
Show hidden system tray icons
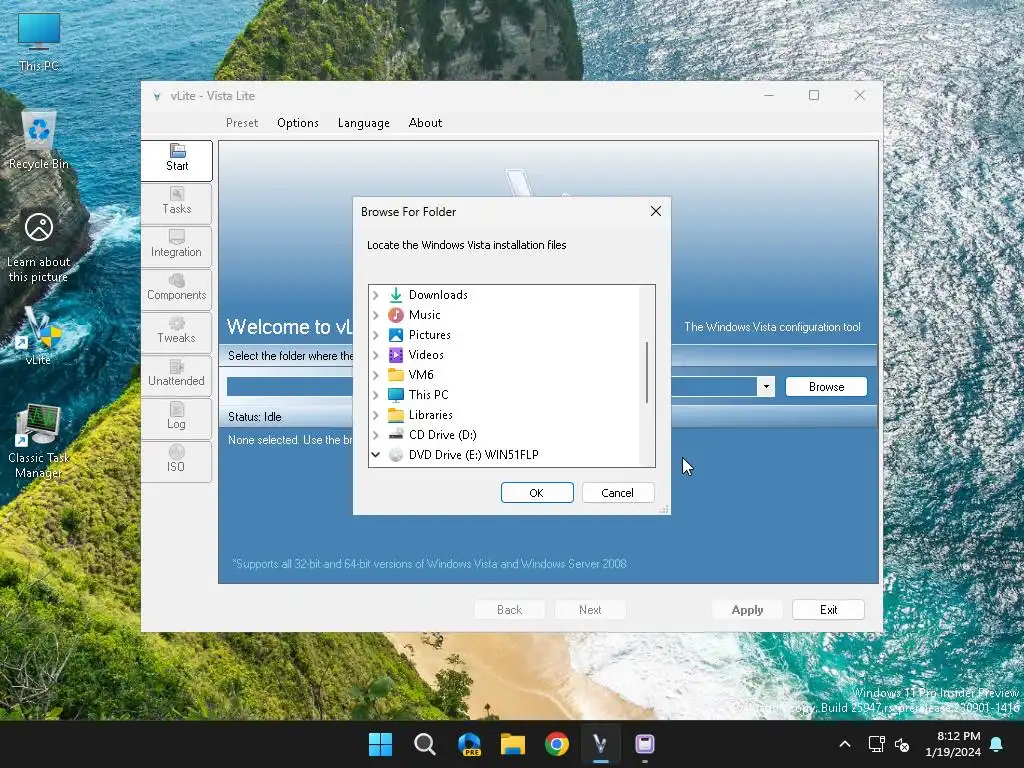click(x=844, y=744)
